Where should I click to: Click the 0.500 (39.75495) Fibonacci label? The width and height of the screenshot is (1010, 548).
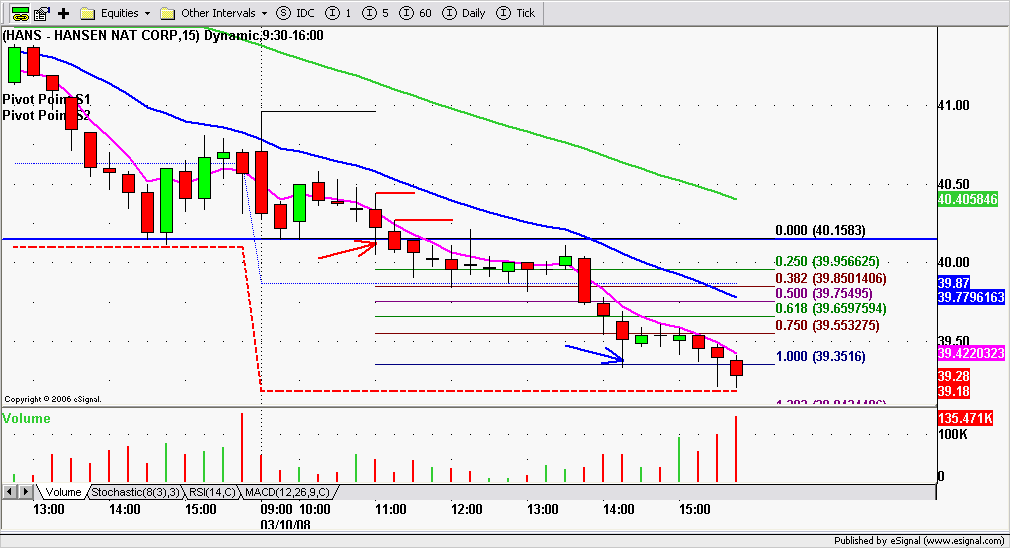pos(824,293)
